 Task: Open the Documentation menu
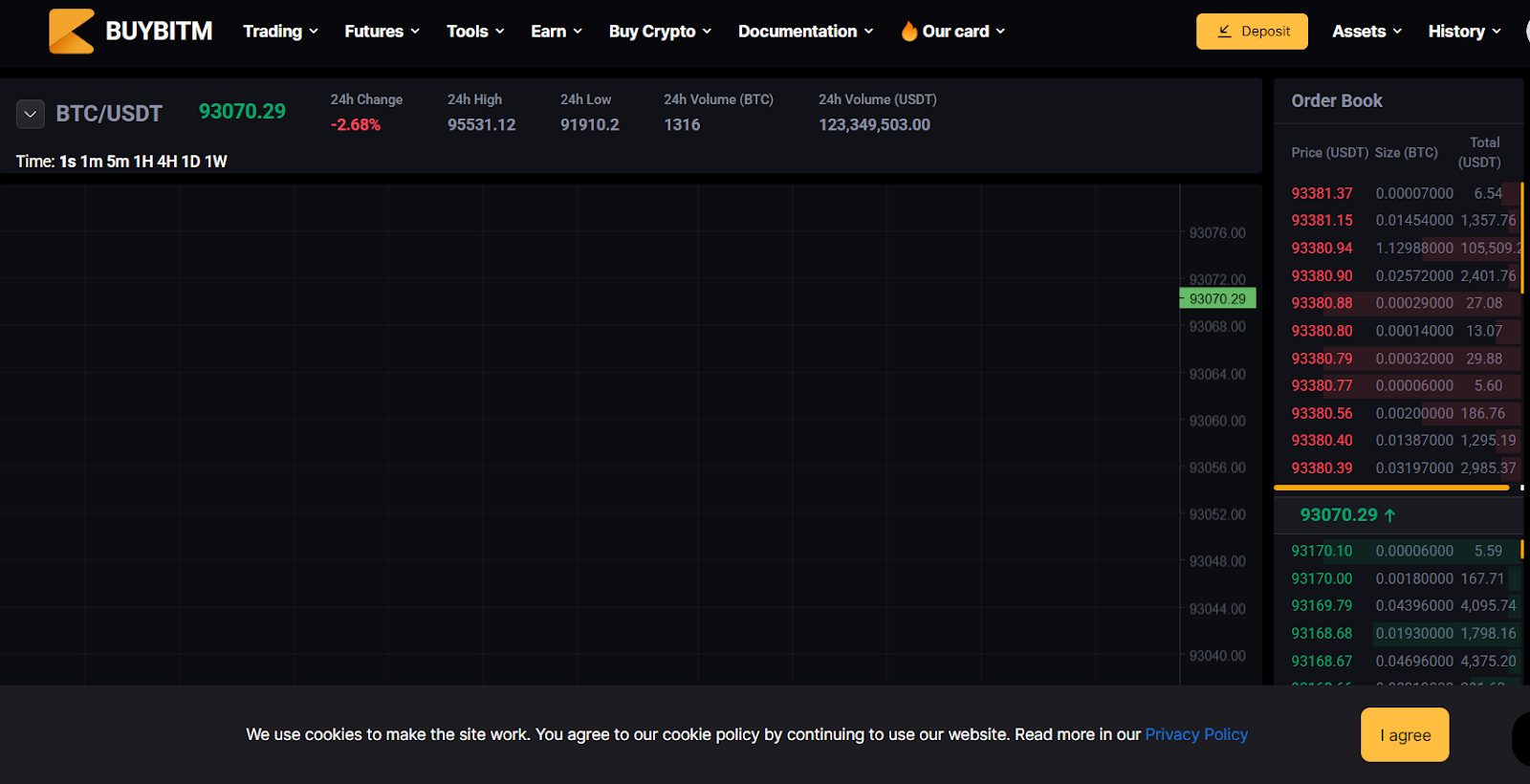(805, 32)
